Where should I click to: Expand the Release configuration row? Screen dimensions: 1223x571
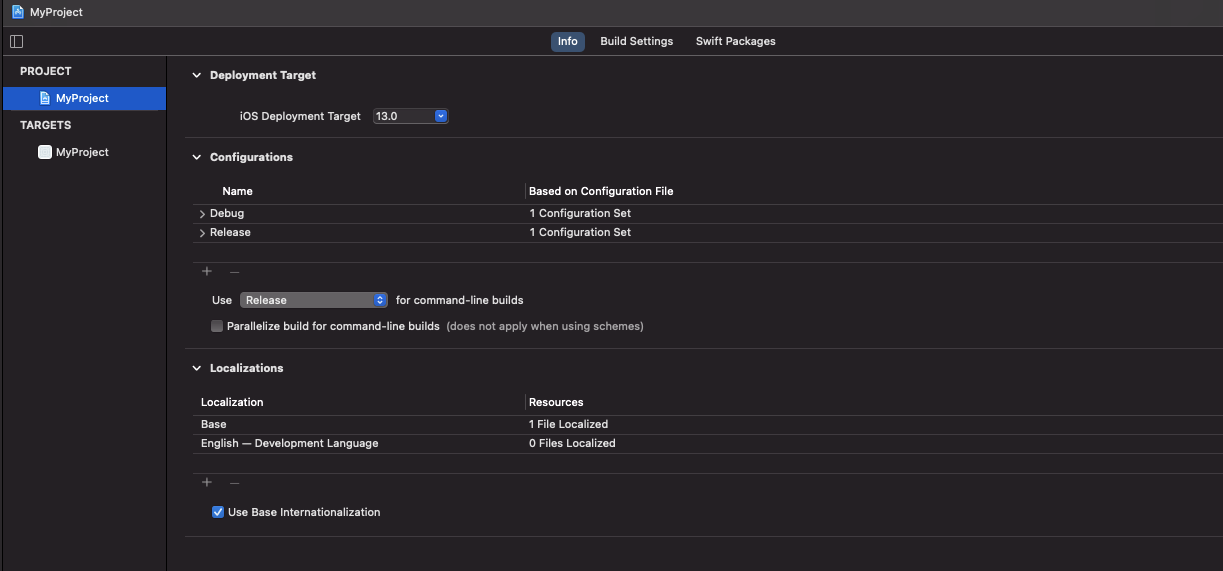coord(202,233)
